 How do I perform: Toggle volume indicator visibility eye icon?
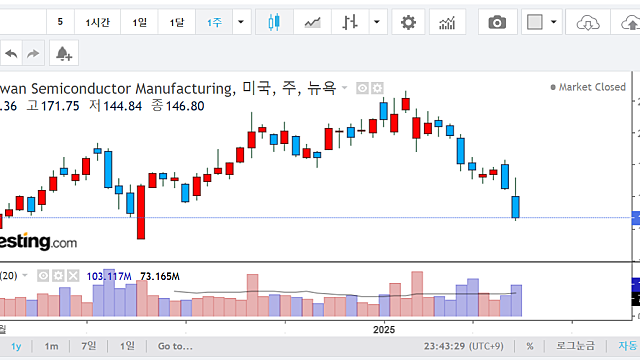[43, 276]
